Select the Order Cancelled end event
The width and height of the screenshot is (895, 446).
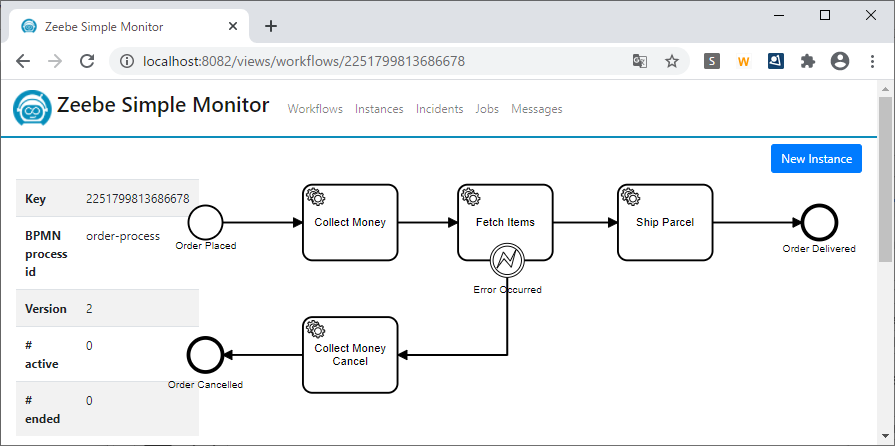click(x=205, y=355)
